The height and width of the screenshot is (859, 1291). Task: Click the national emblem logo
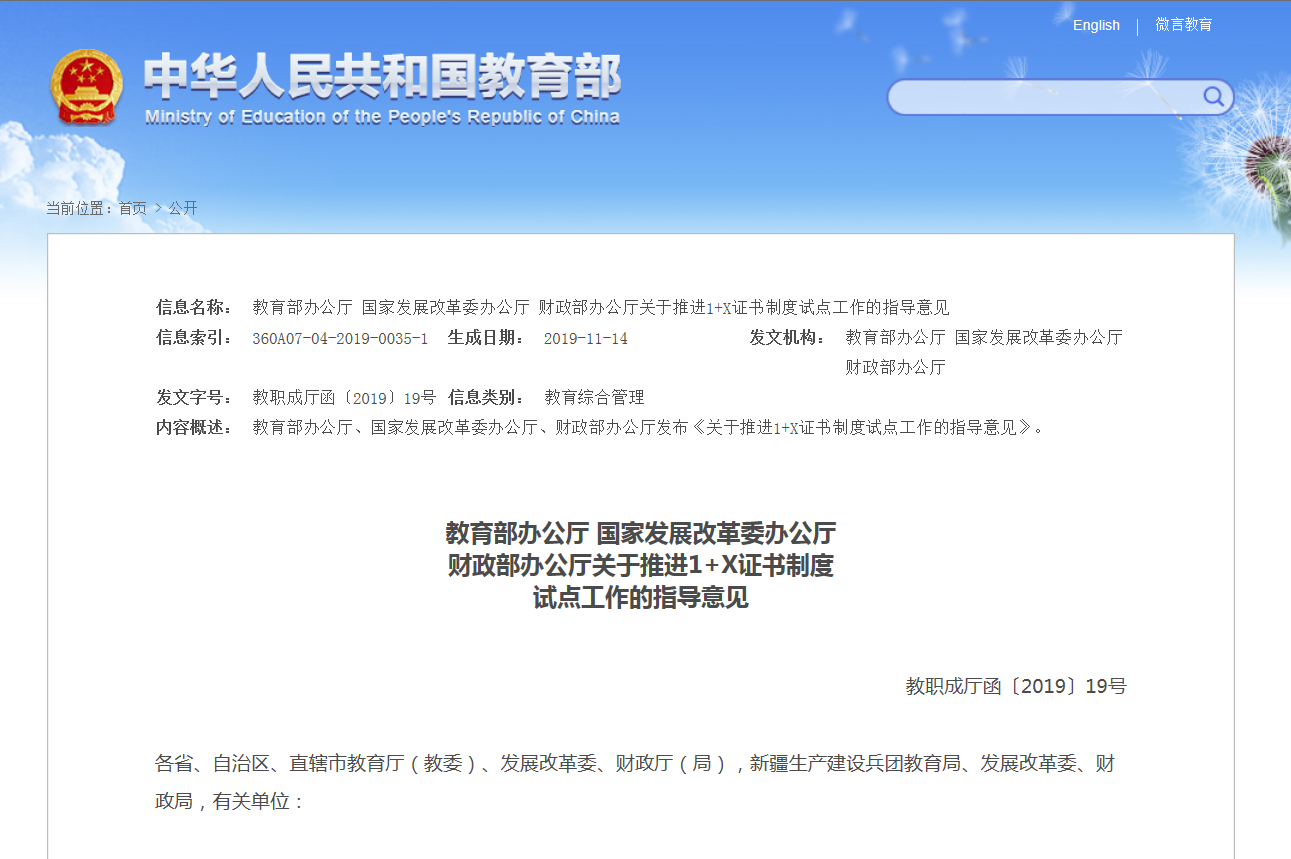tap(86, 86)
